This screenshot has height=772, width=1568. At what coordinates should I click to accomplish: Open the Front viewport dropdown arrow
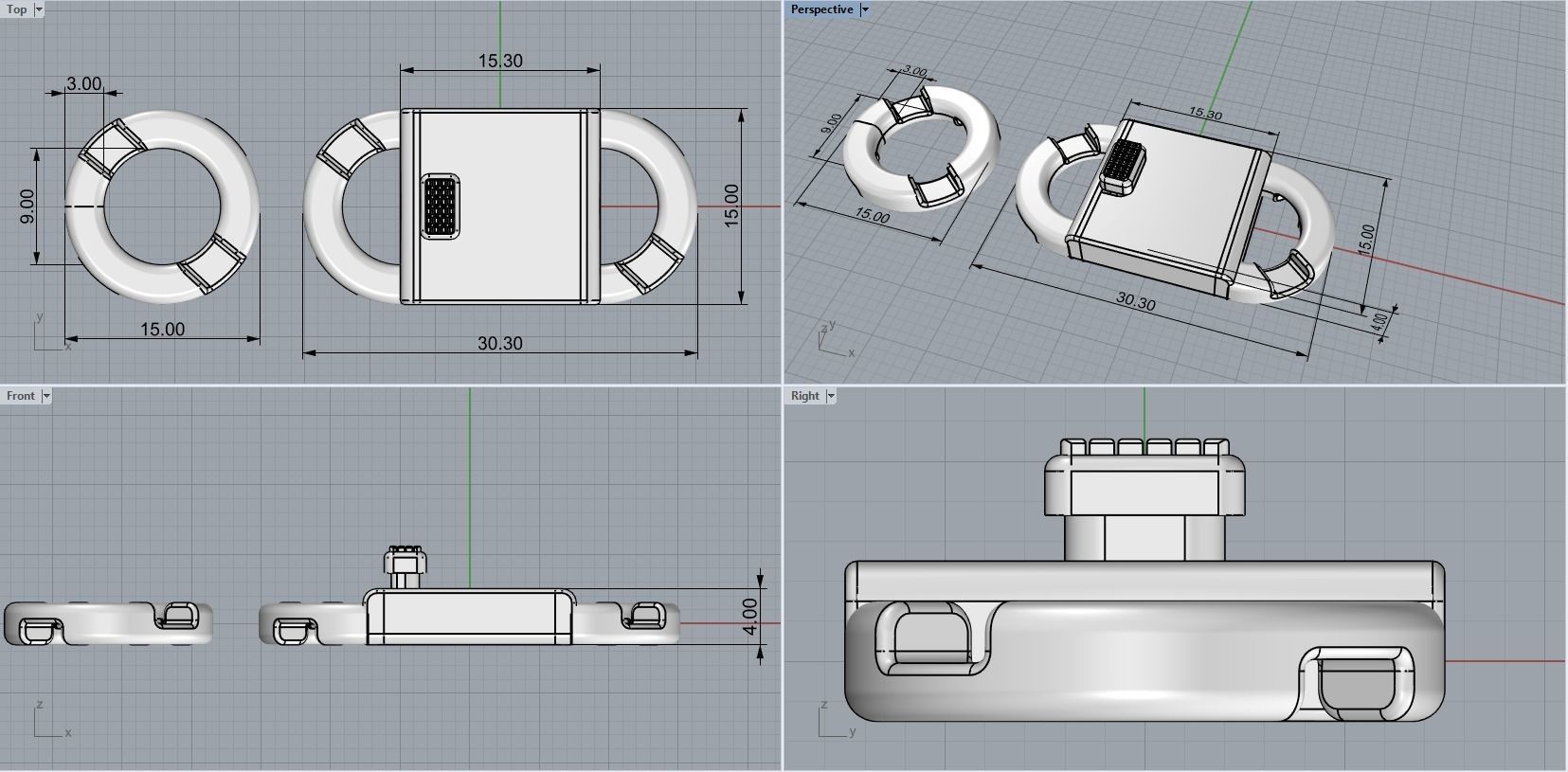46,396
